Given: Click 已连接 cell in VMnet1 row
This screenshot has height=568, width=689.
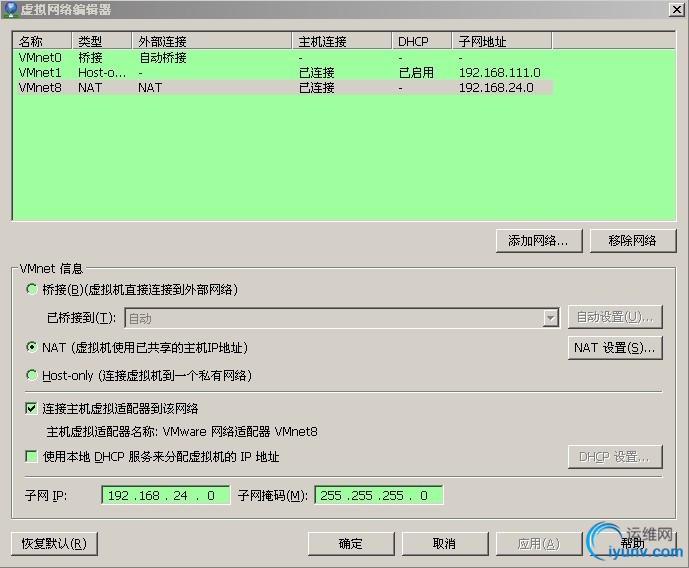Looking at the screenshot, I should (x=317, y=72).
